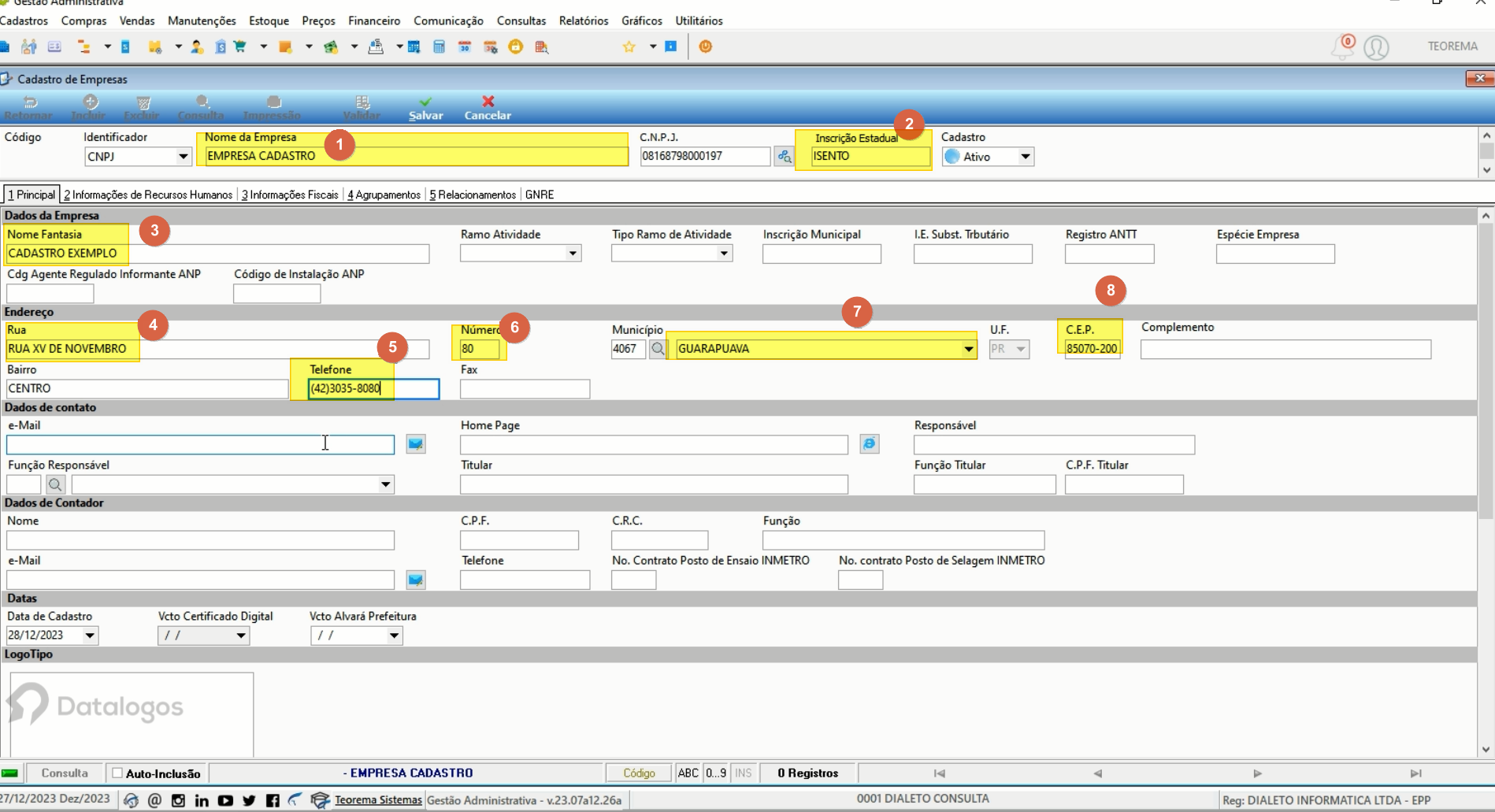1495x812 pixels.
Task: Click the cash register toolbar icon
Action: [x=376, y=46]
